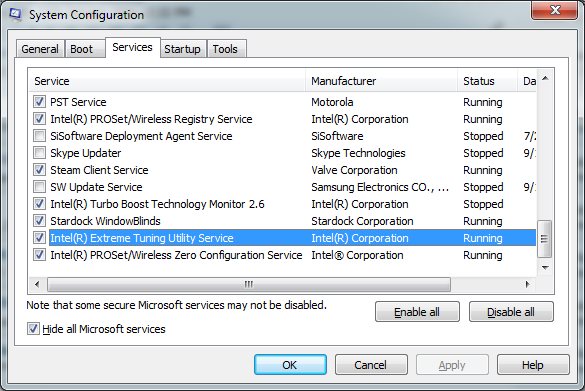The image size is (585, 391).
Task: Select the PST Service row name
Action: [x=78, y=102]
